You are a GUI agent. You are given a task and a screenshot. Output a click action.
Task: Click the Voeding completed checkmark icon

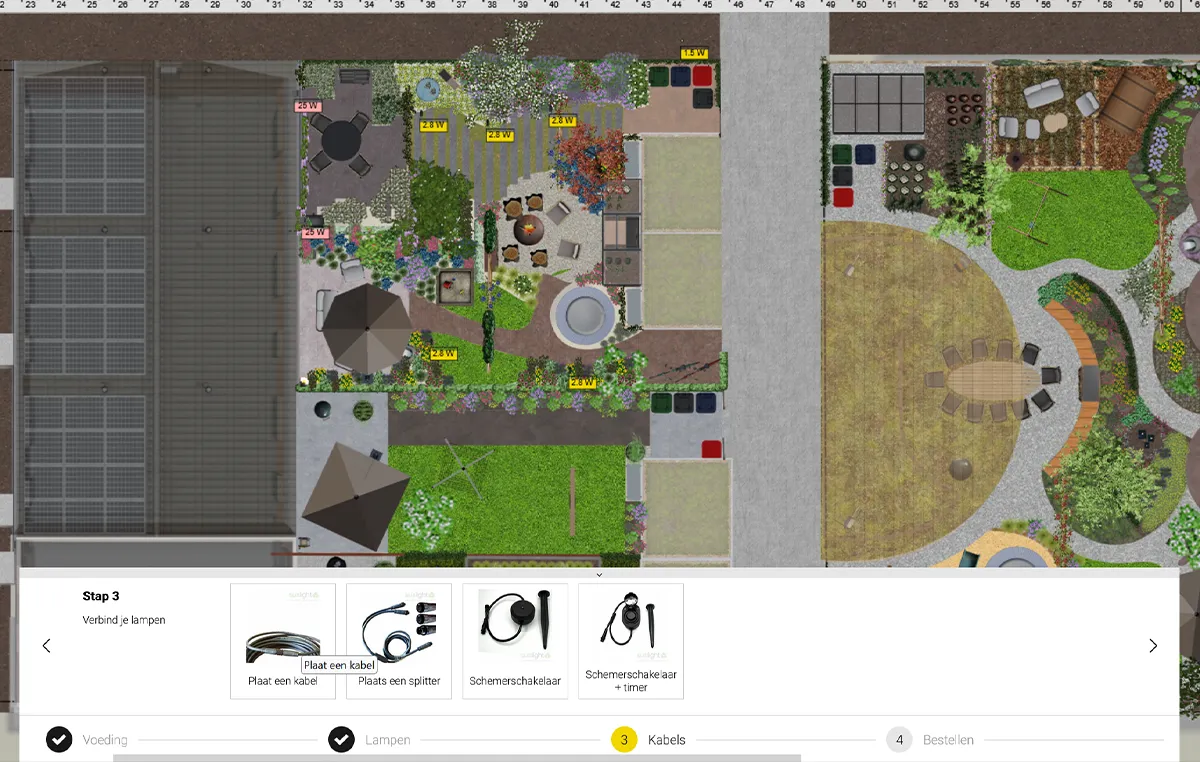coord(59,740)
